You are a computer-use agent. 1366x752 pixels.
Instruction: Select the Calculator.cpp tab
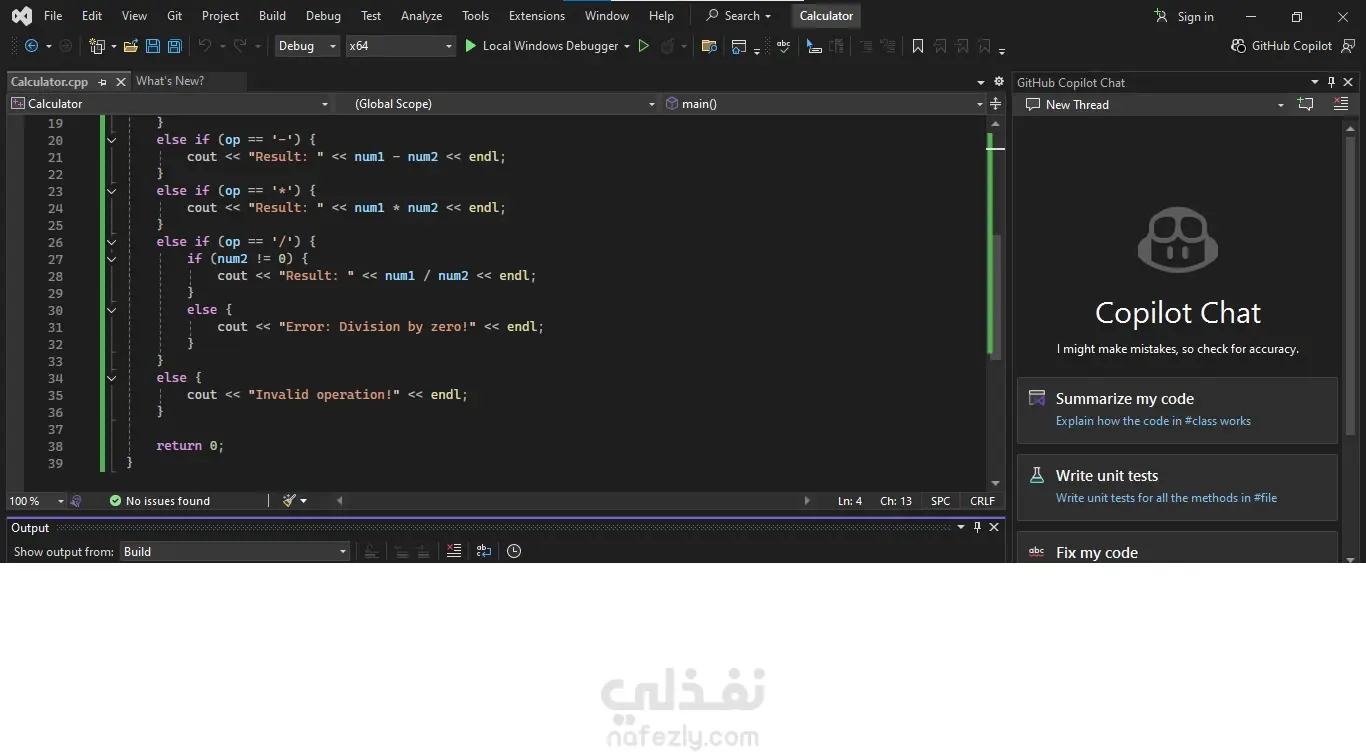49,82
